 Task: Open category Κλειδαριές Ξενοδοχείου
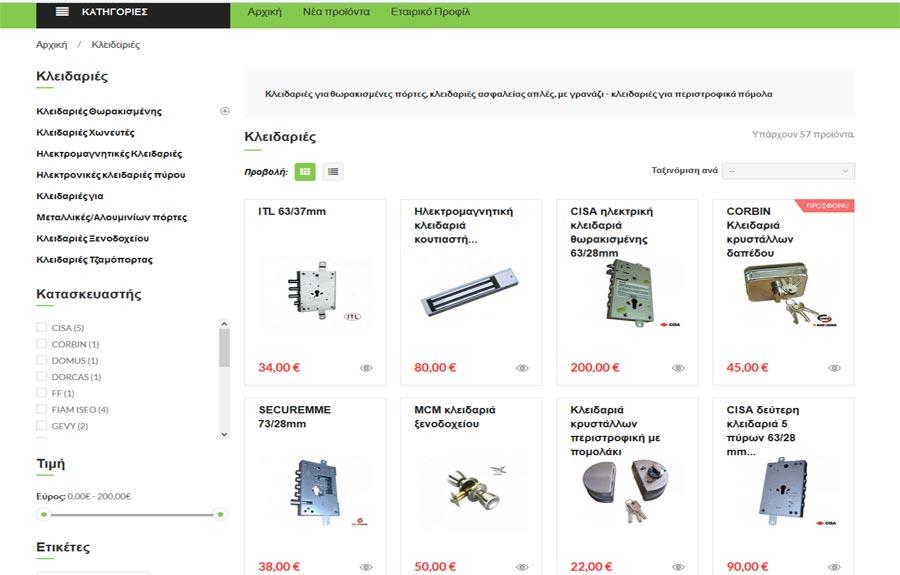[x=92, y=239]
